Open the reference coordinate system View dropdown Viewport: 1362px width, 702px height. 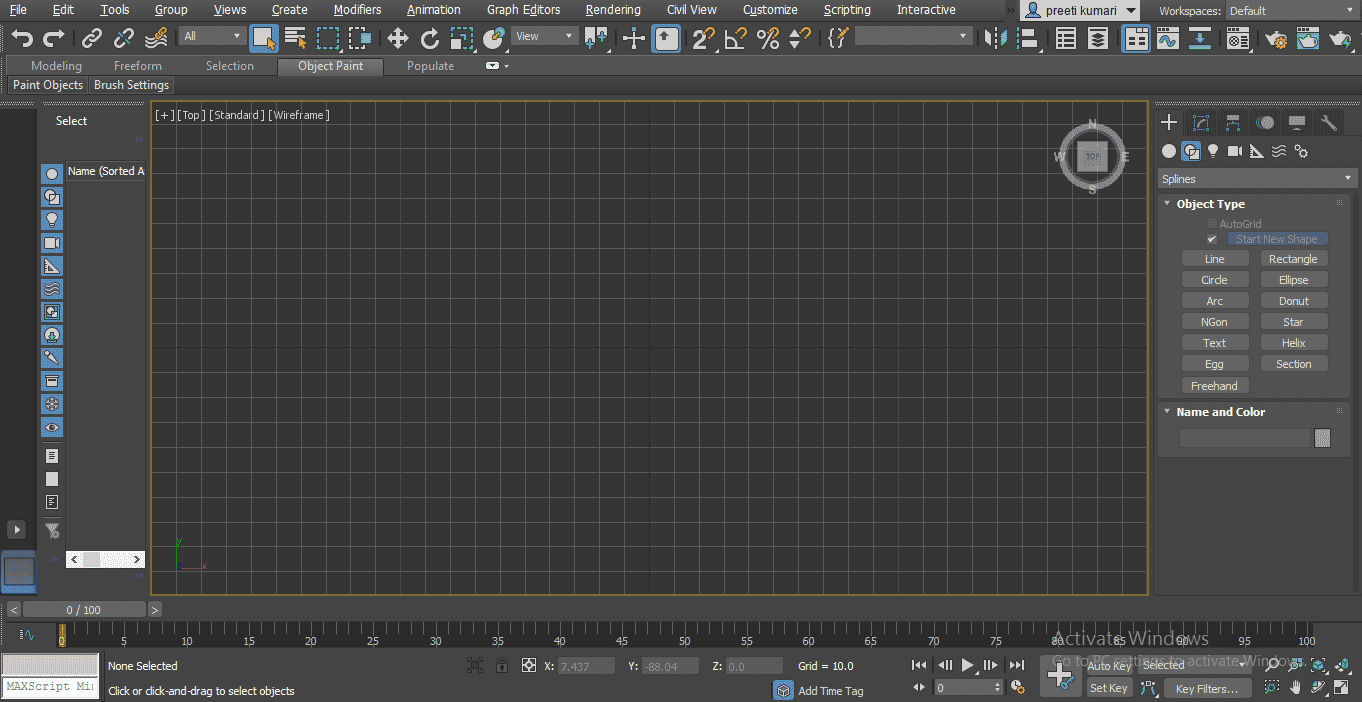544,35
